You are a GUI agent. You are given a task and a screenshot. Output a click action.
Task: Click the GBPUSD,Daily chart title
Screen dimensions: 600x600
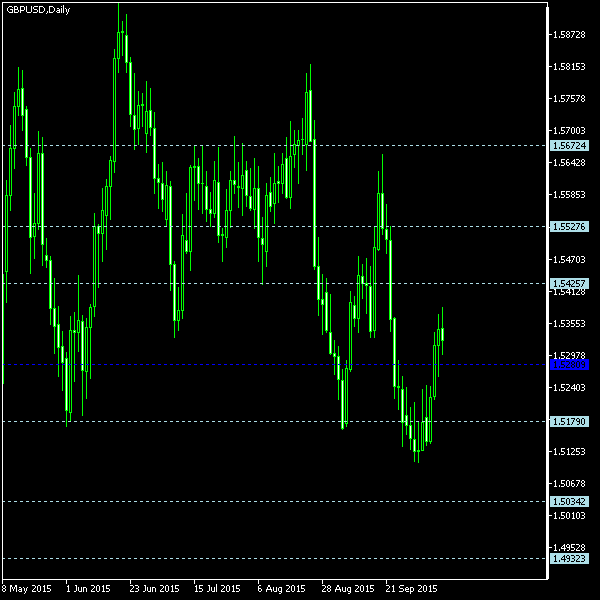click(x=38, y=10)
